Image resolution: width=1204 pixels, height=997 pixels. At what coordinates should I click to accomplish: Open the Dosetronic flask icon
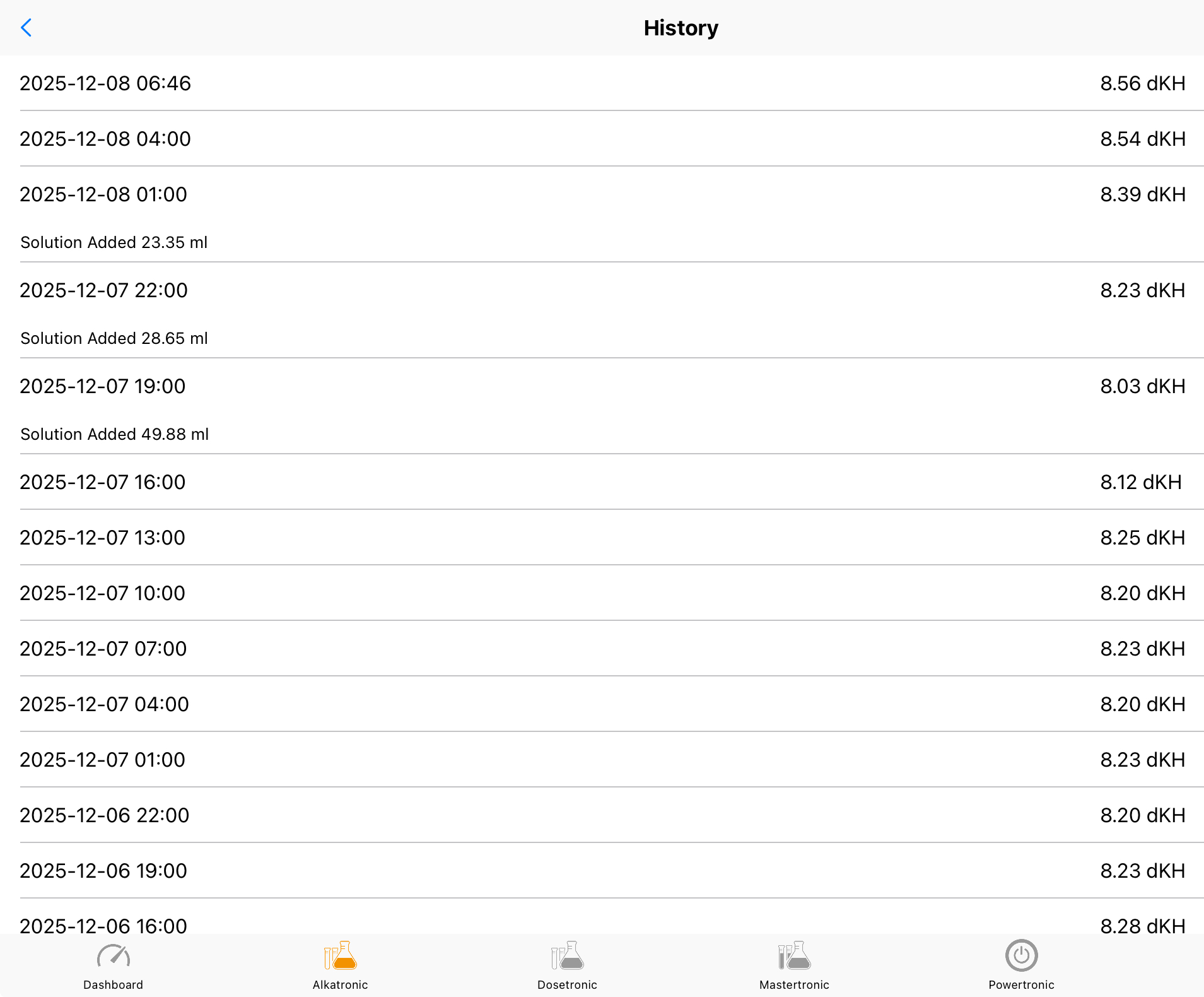point(567,956)
